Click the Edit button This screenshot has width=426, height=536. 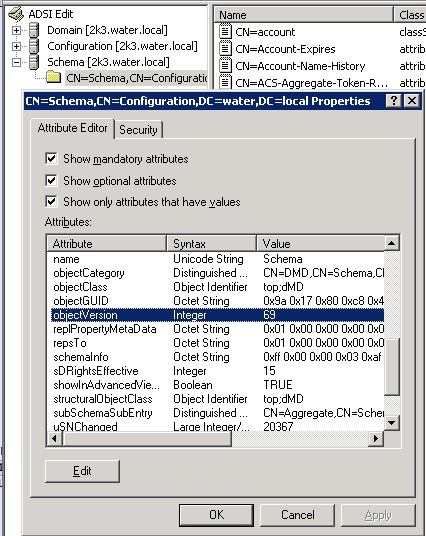(x=82, y=471)
